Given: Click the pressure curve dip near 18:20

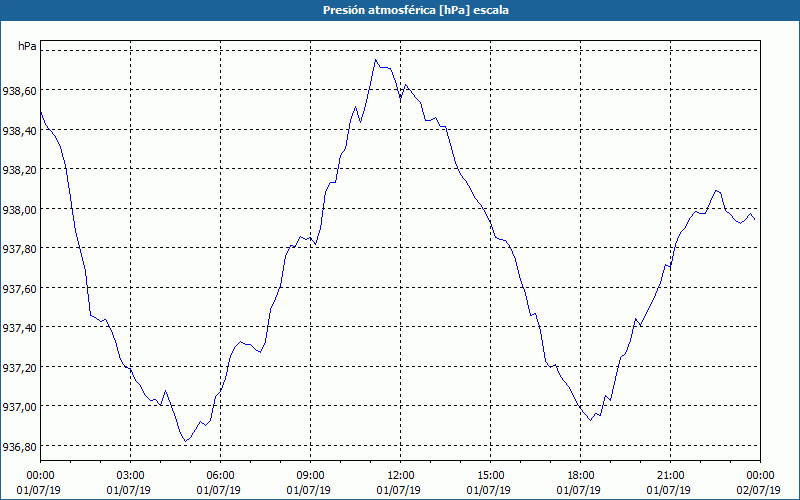Looking at the screenshot, I should [x=590, y=420].
